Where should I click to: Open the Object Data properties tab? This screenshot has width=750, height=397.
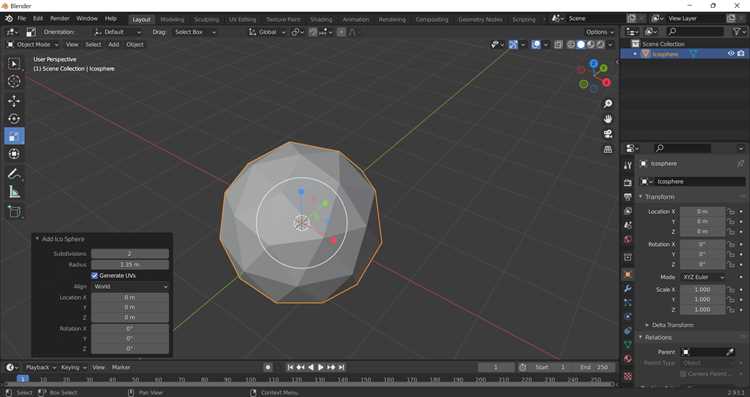click(x=628, y=345)
